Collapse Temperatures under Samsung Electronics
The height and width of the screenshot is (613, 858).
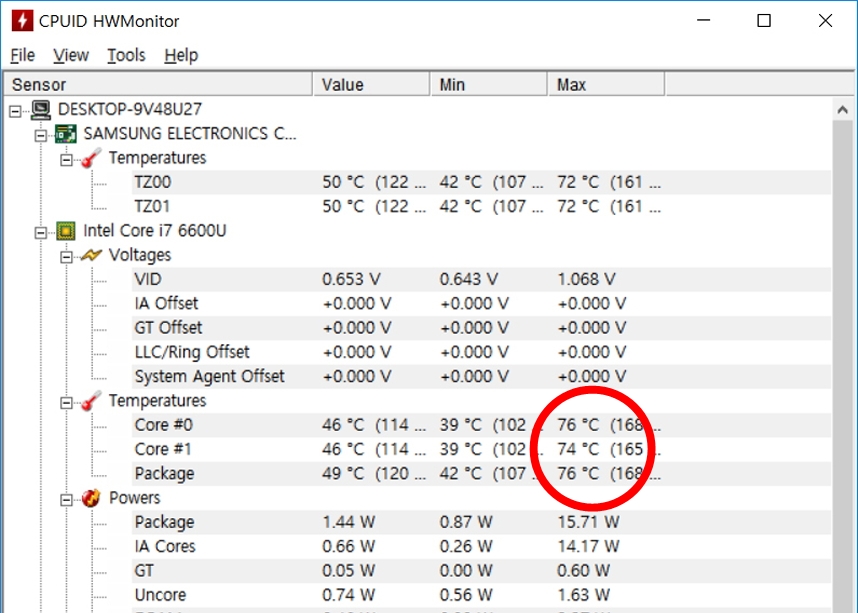point(66,160)
